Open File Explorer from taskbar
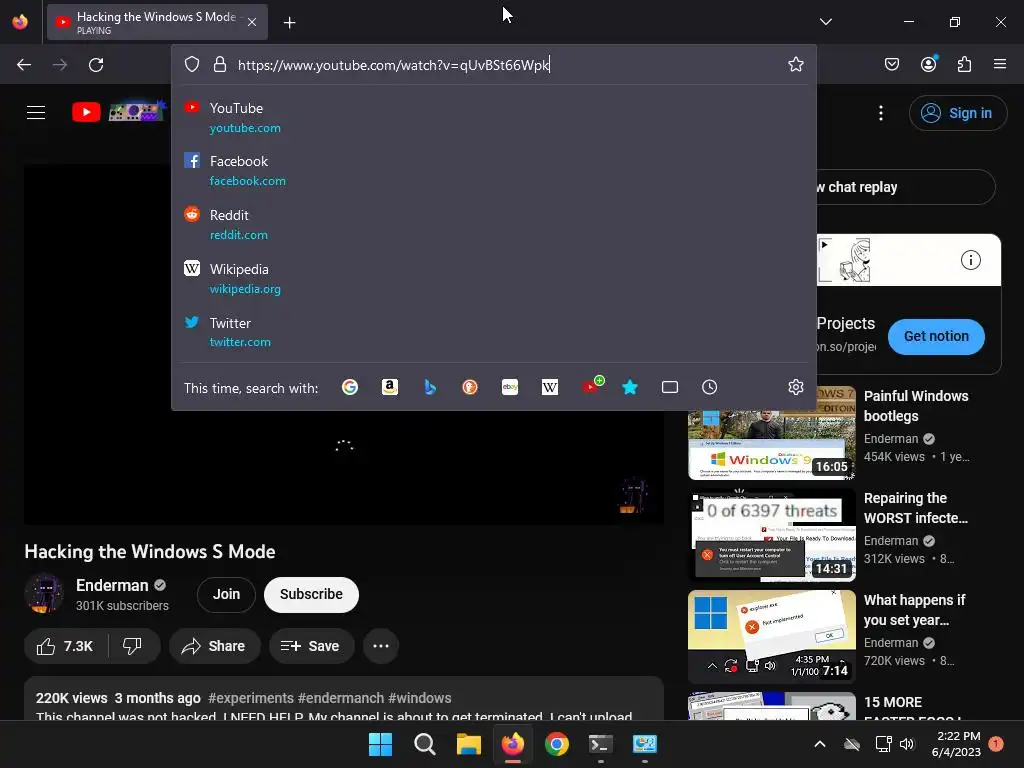The width and height of the screenshot is (1024, 768). click(468, 744)
